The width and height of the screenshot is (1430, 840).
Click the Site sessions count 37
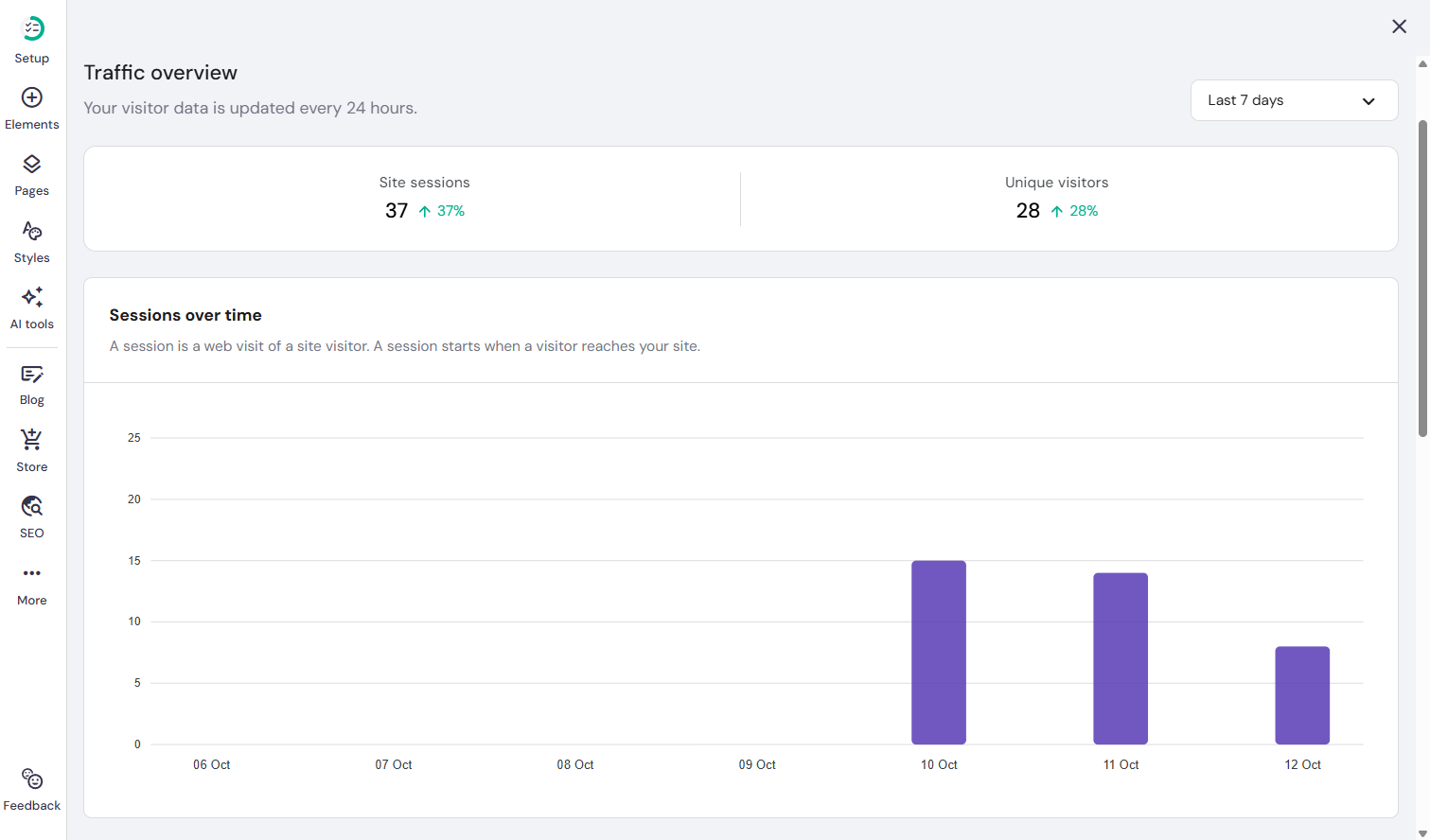[397, 211]
